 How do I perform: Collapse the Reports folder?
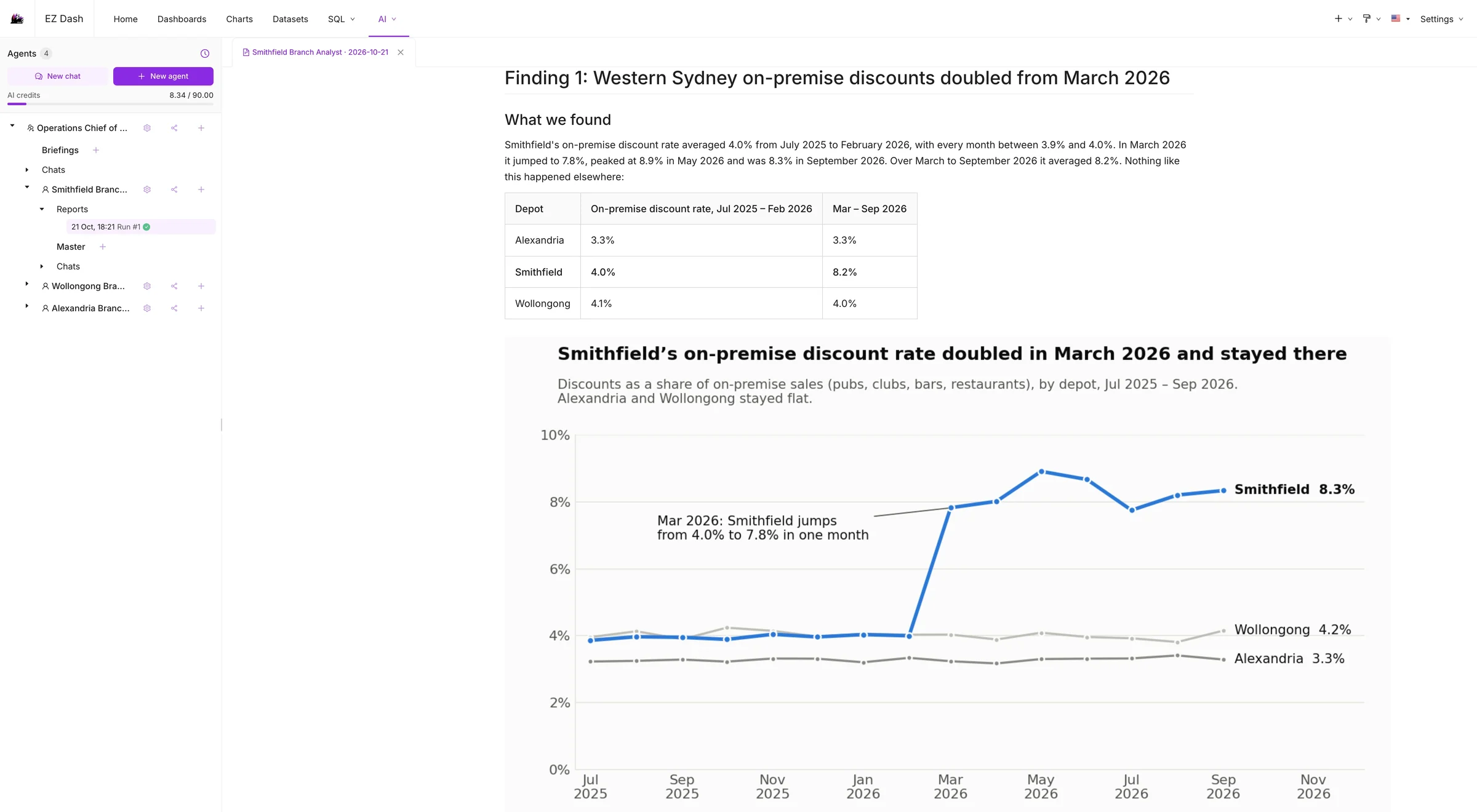(42, 209)
